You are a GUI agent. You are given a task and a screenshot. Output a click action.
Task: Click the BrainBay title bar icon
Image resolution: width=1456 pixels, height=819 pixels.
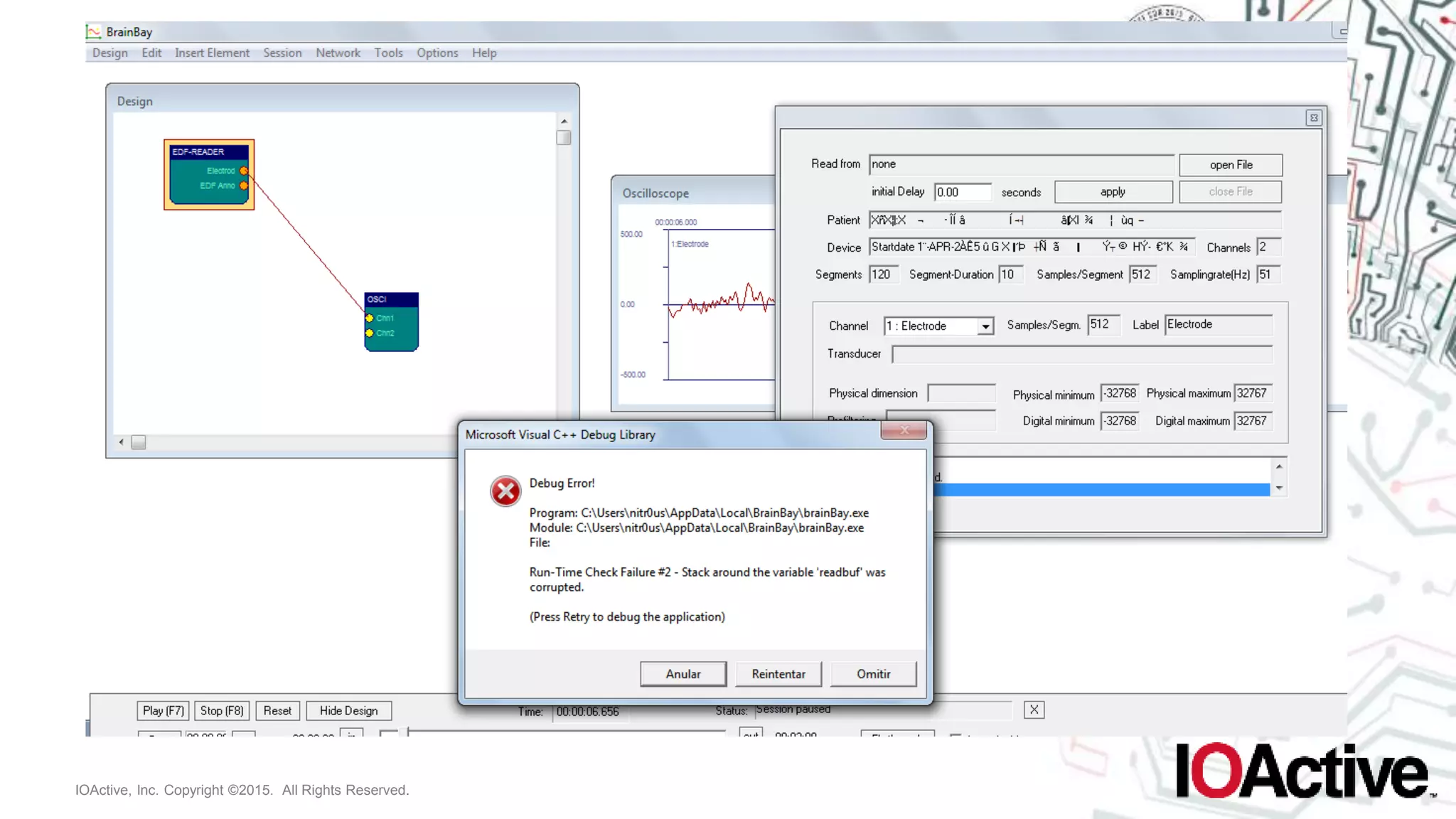93,32
